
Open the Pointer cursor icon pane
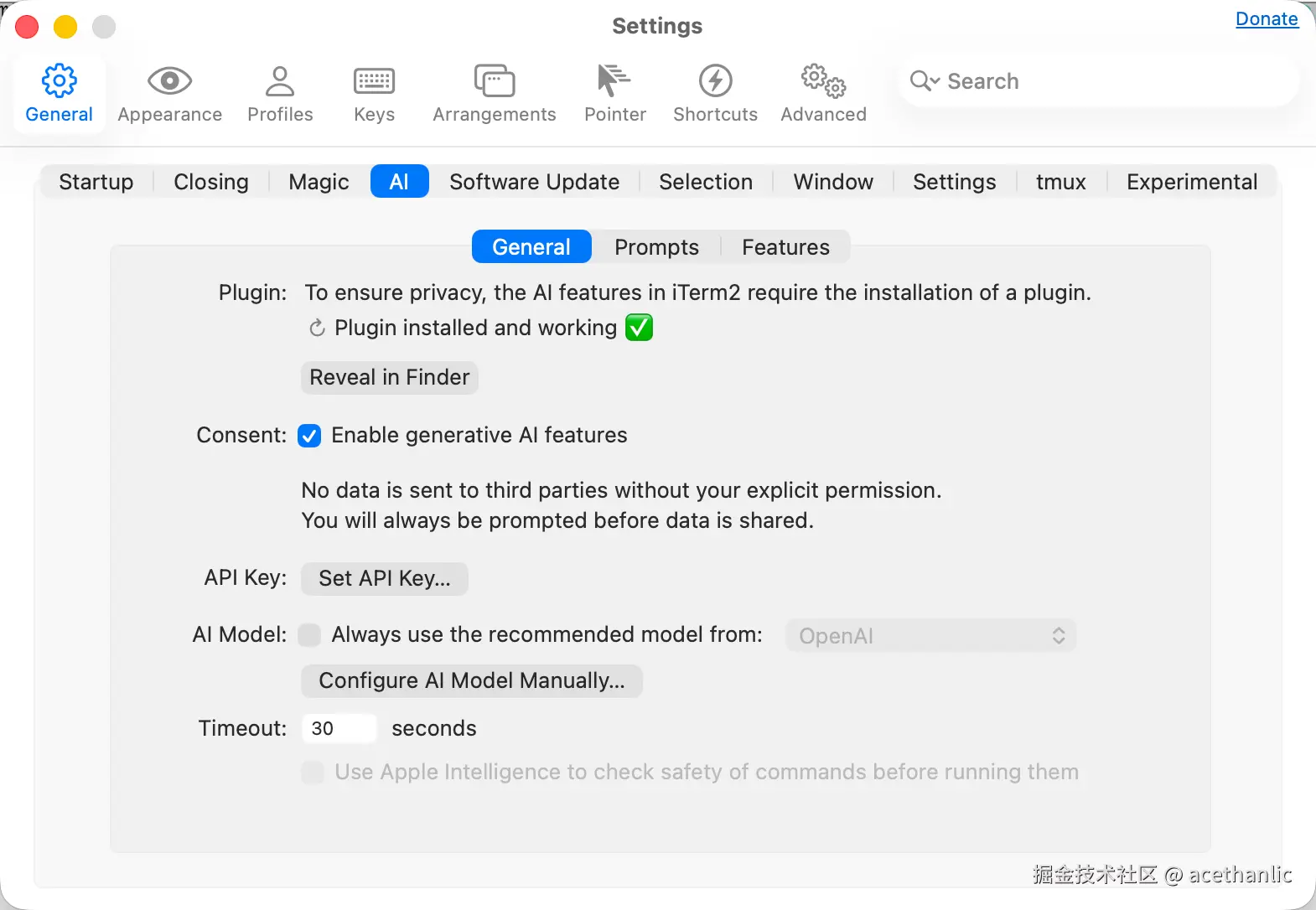[614, 81]
